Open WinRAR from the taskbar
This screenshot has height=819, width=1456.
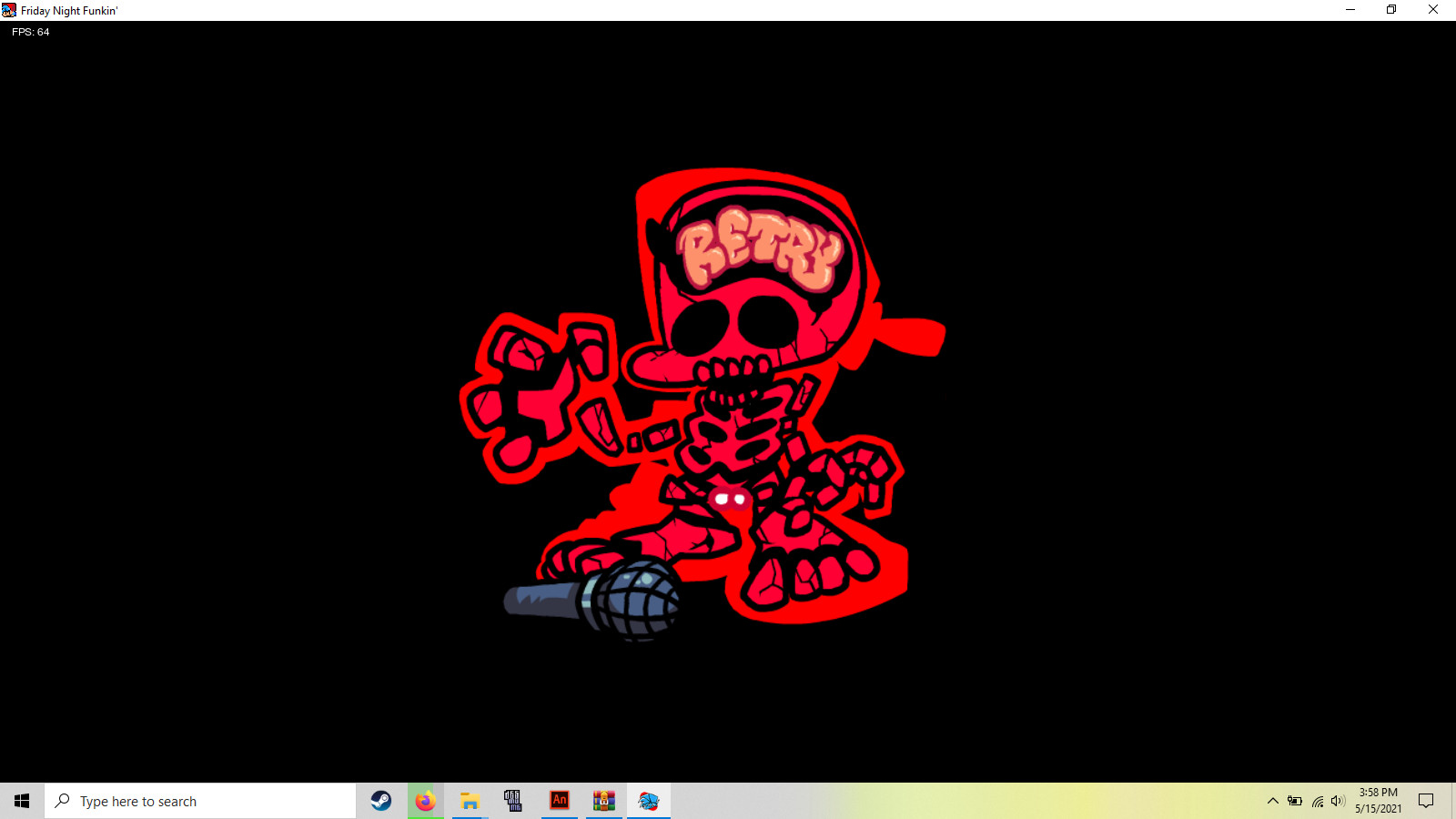(x=603, y=801)
